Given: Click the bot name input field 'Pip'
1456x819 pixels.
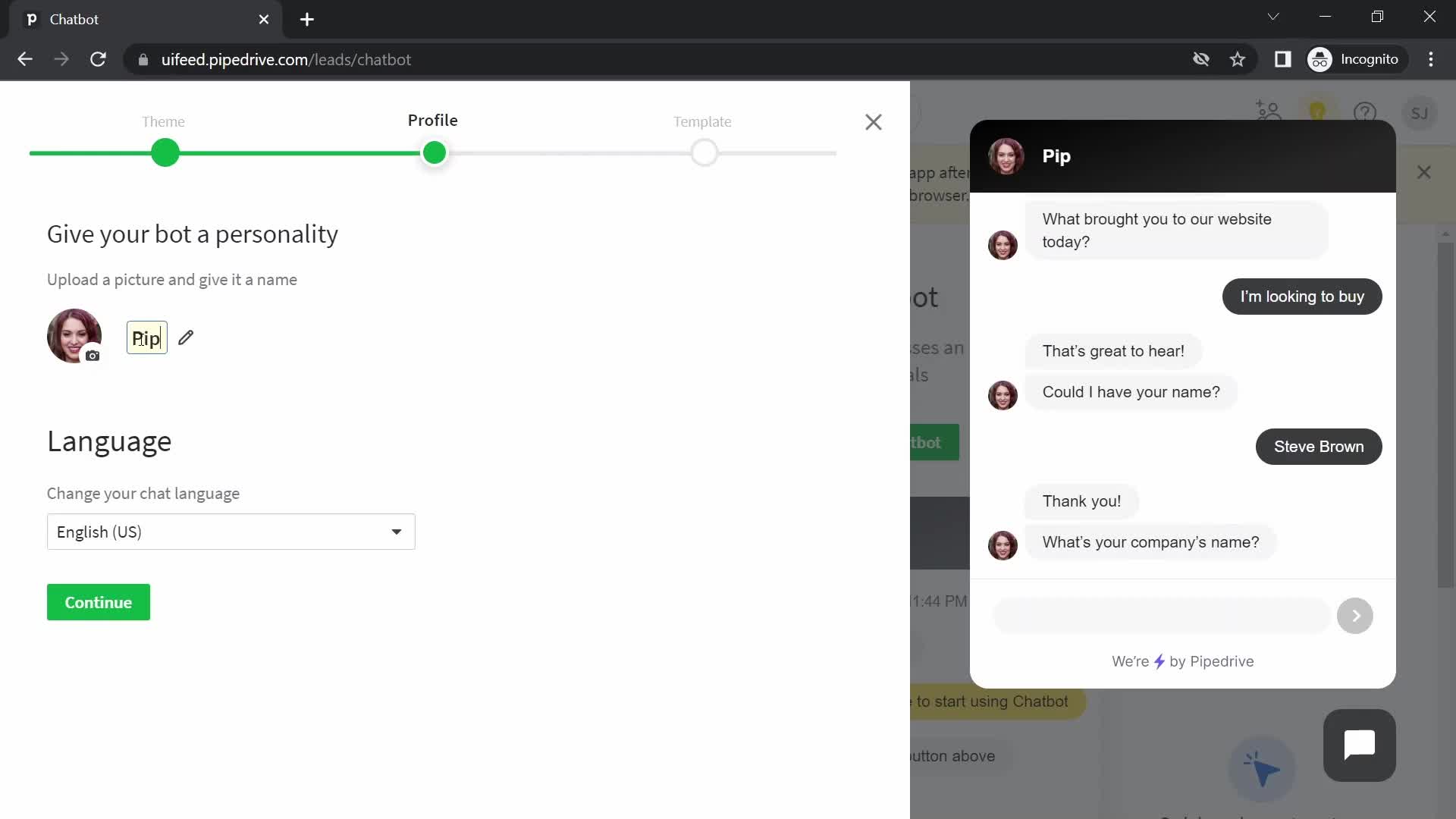Looking at the screenshot, I should click(x=145, y=338).
